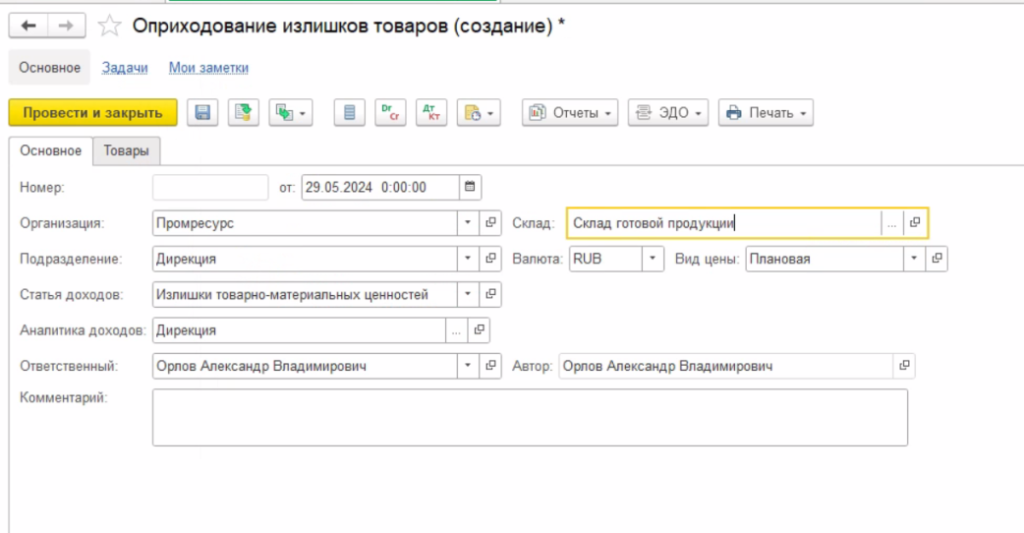Expand the Валюта RUB dropdown
This screenshot has width=1024, height=533.
653,258
